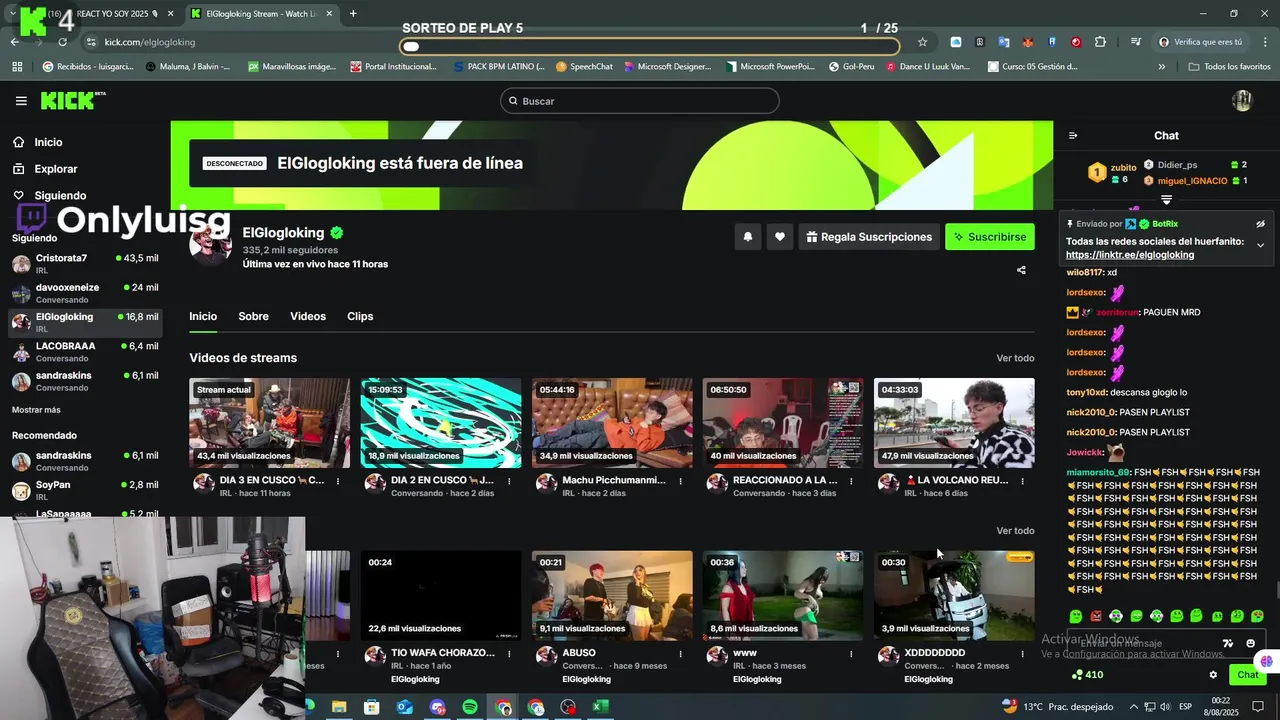Select davooxeneize channel in sidebar

coord(84,293)
